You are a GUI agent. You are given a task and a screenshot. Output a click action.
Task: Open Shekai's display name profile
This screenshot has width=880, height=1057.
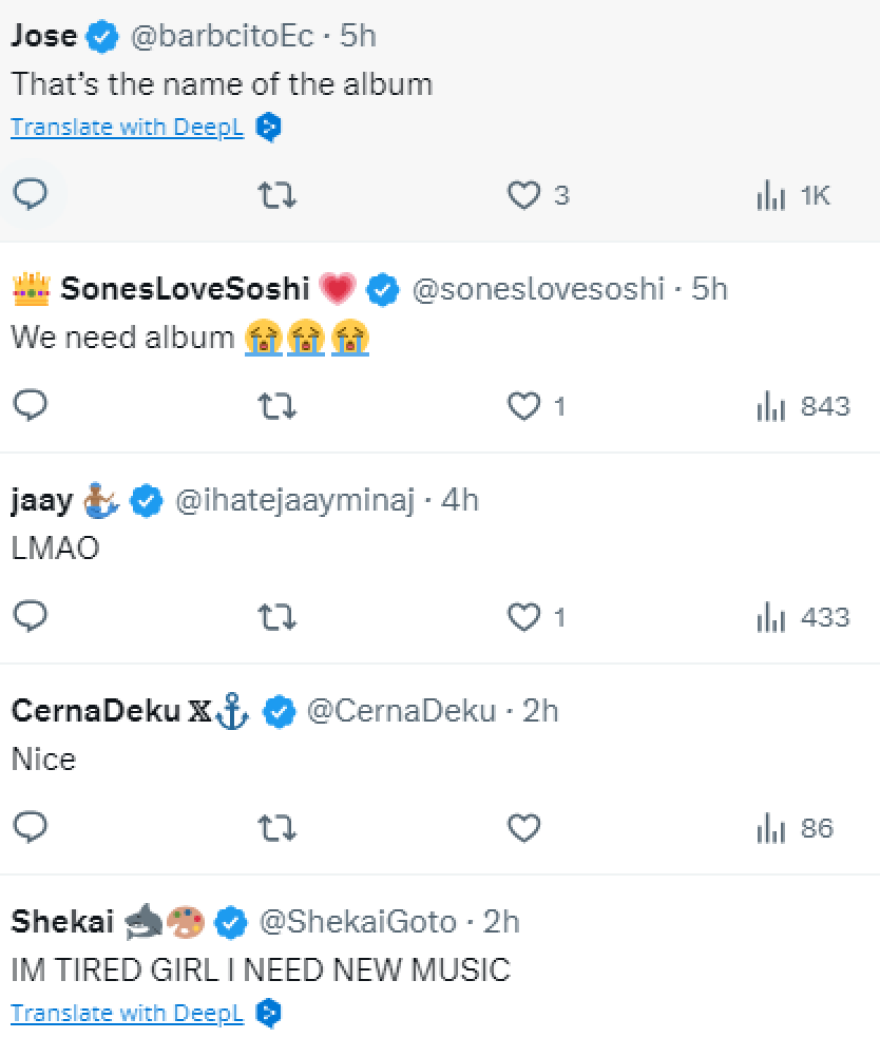coord(62,922)
